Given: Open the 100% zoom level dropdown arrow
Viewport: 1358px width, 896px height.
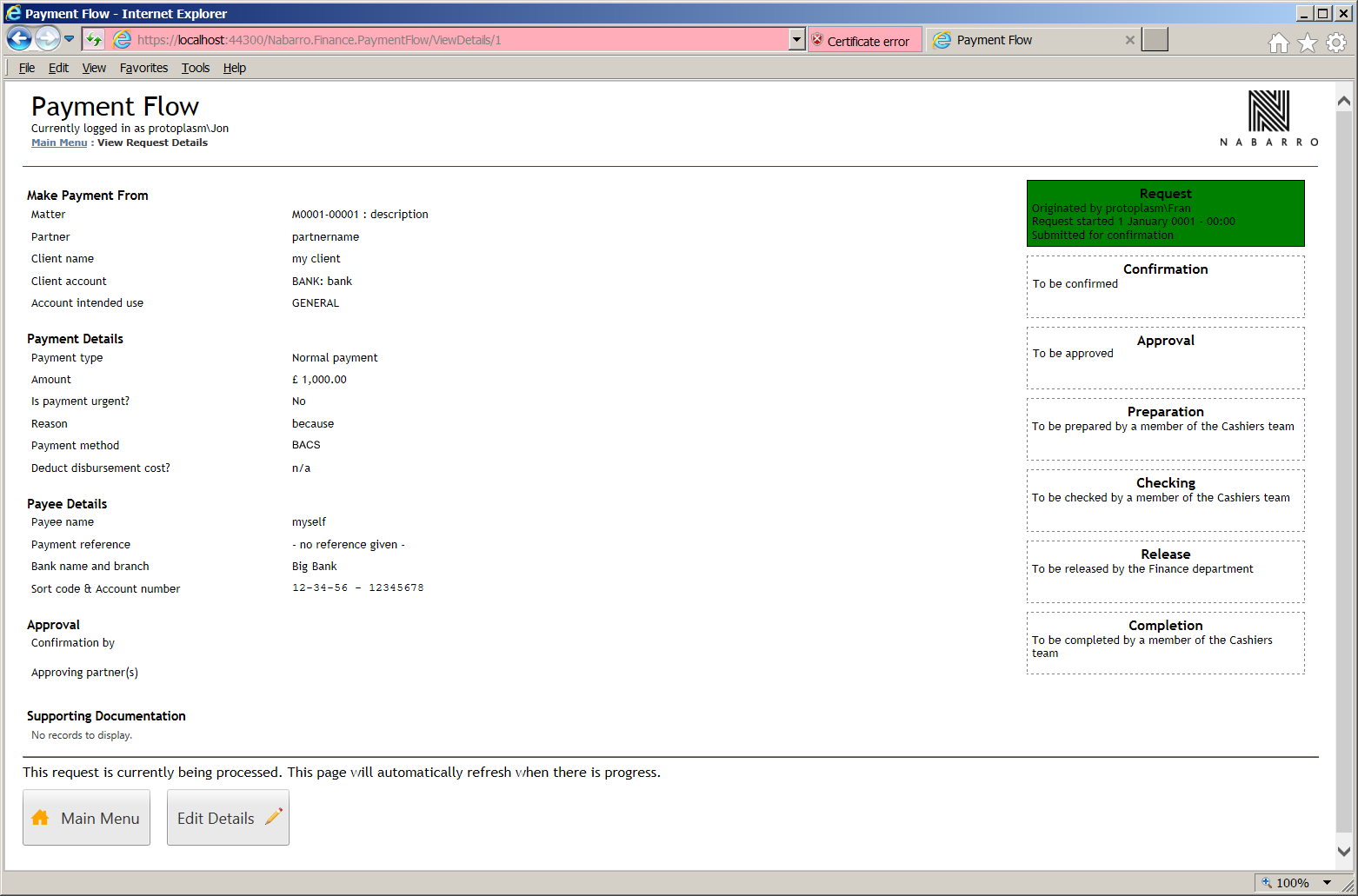Looking at the screenshot, I should [x=1327, y=883].
